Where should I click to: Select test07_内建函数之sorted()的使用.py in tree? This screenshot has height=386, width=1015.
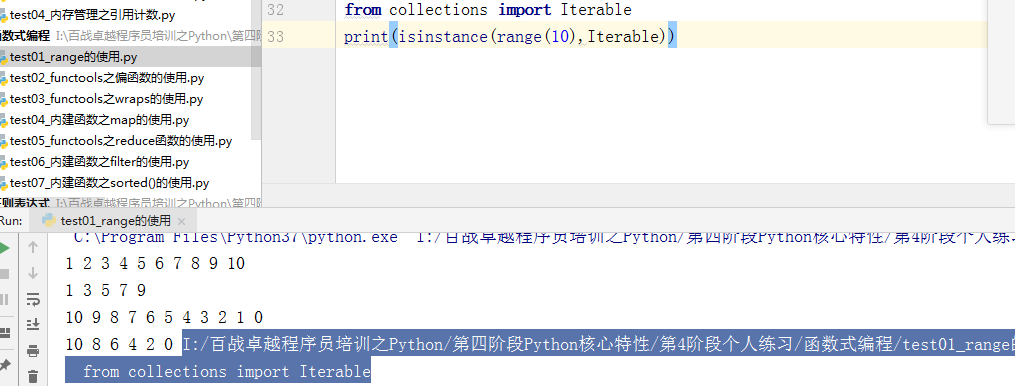point(109,183)
